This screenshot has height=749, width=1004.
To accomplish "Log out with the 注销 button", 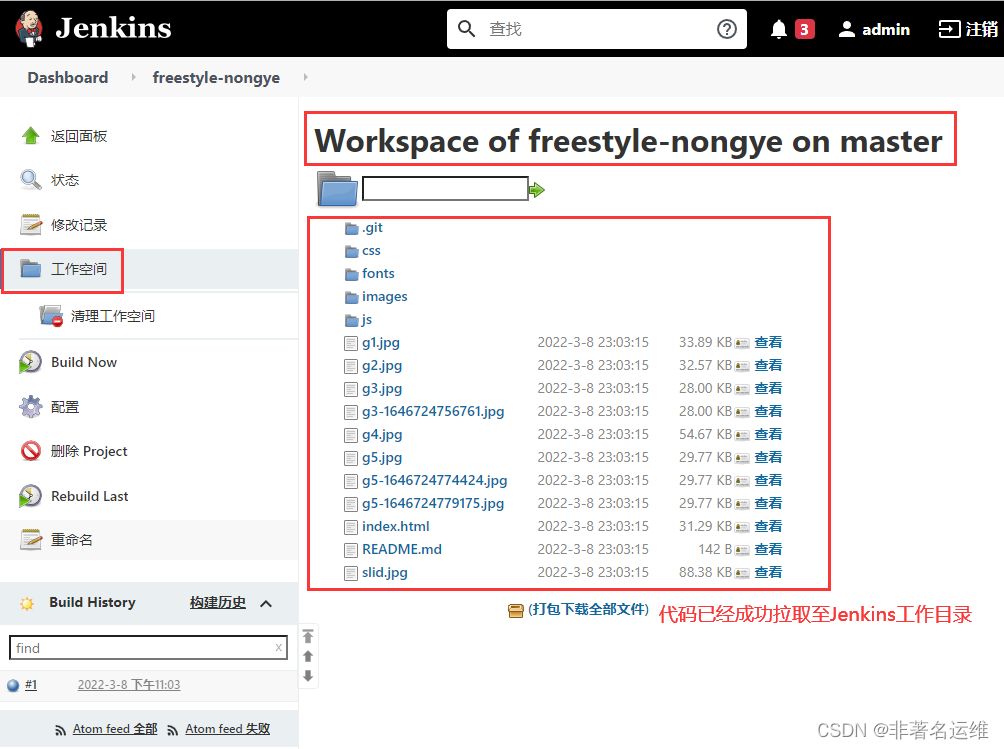I will coord(968,29).
